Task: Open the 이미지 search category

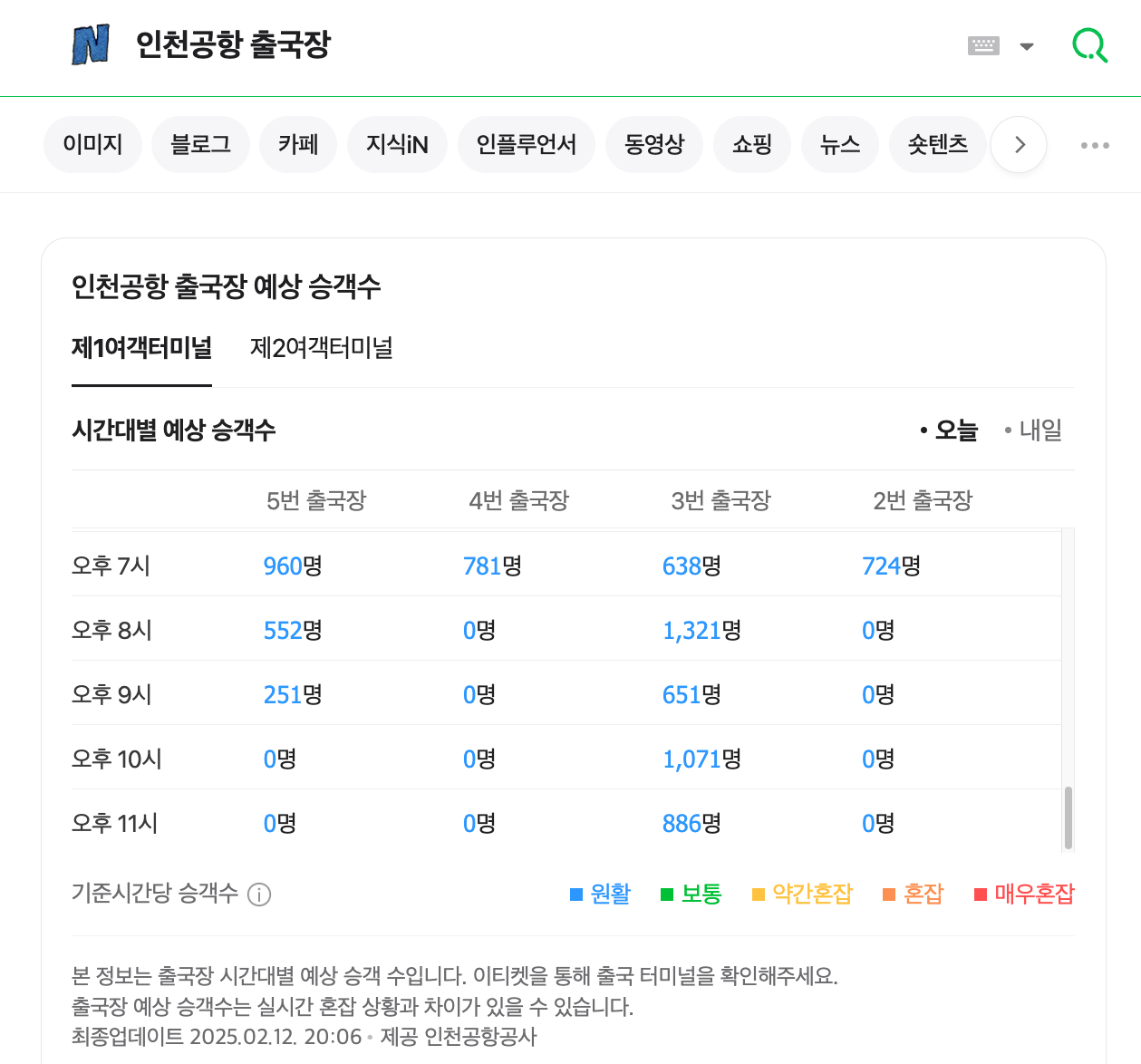Action: [x=92, y=144]
